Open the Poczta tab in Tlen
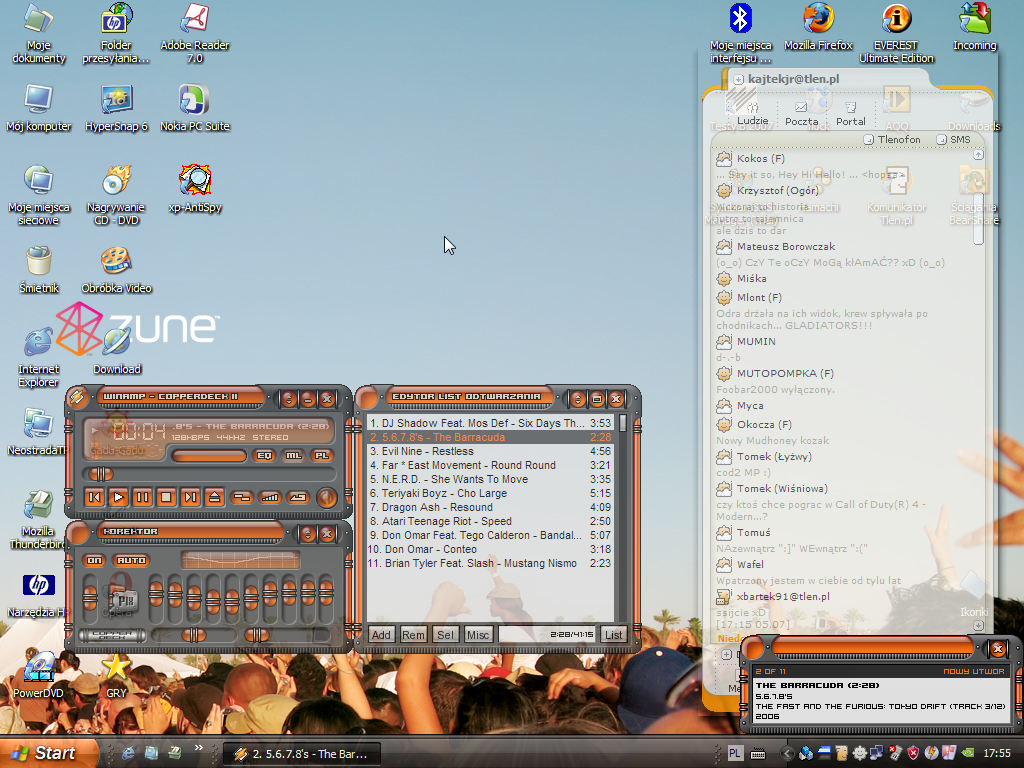Screen dimensions: 1024x768 point(801,114)
